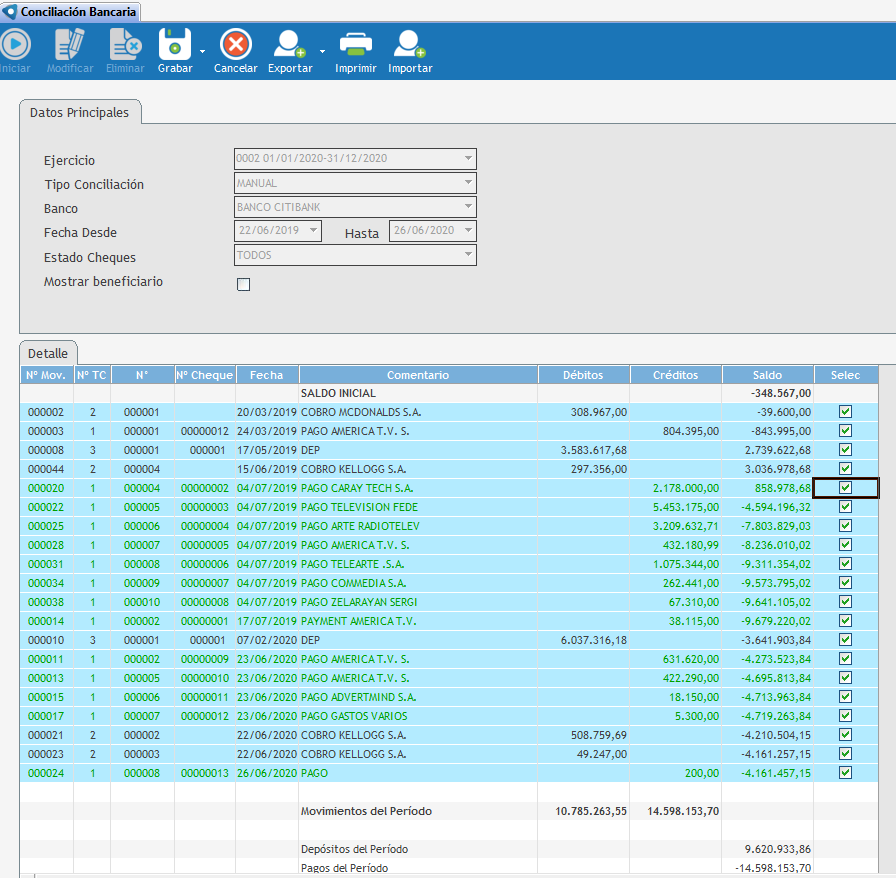Click the Modificar pencil icon
This screenshot has width=896, height=878.
tap(70, 45)
